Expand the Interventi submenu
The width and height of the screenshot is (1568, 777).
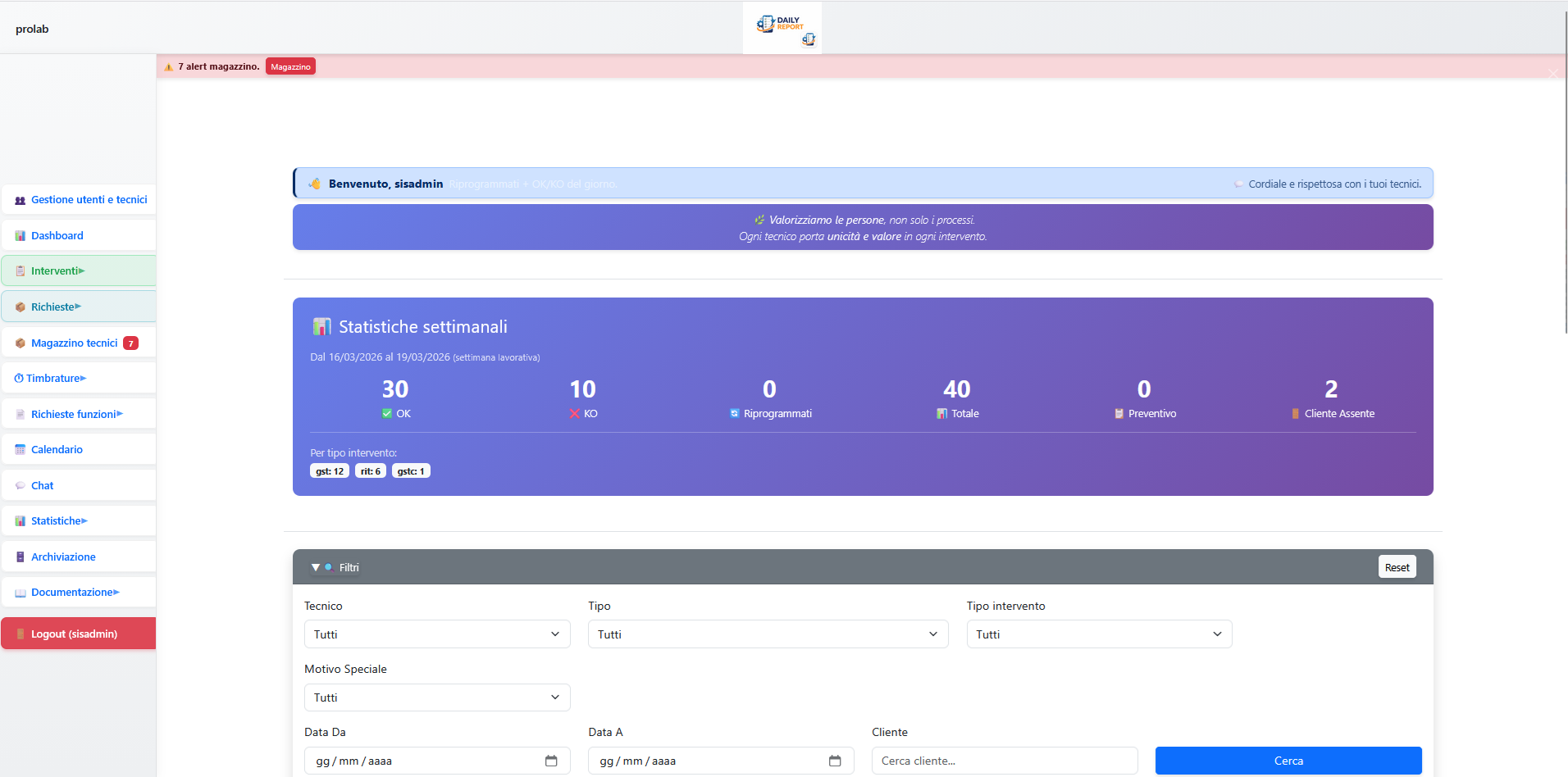[x=82, y=271]
